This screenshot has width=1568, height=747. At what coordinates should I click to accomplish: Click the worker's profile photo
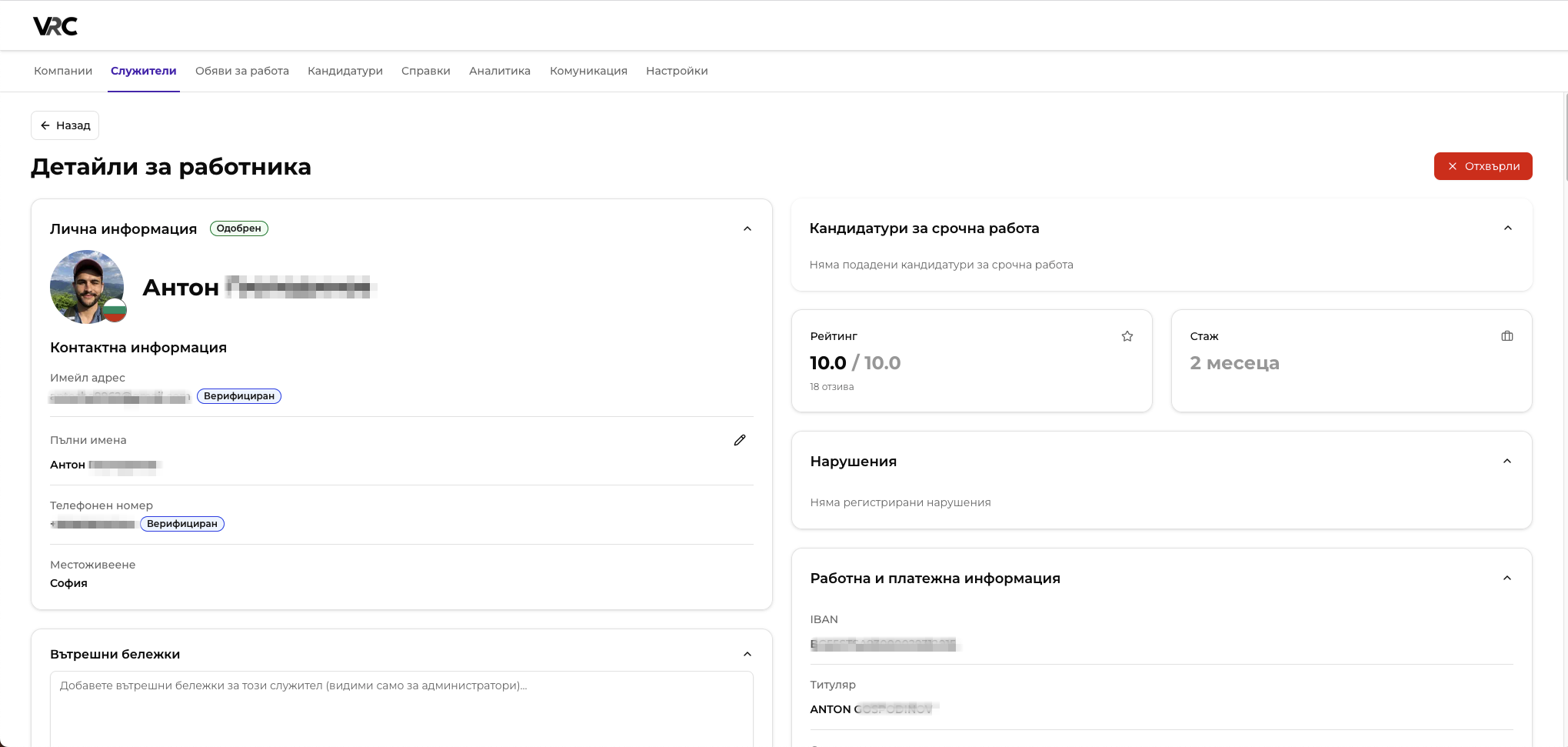(87, 286)
